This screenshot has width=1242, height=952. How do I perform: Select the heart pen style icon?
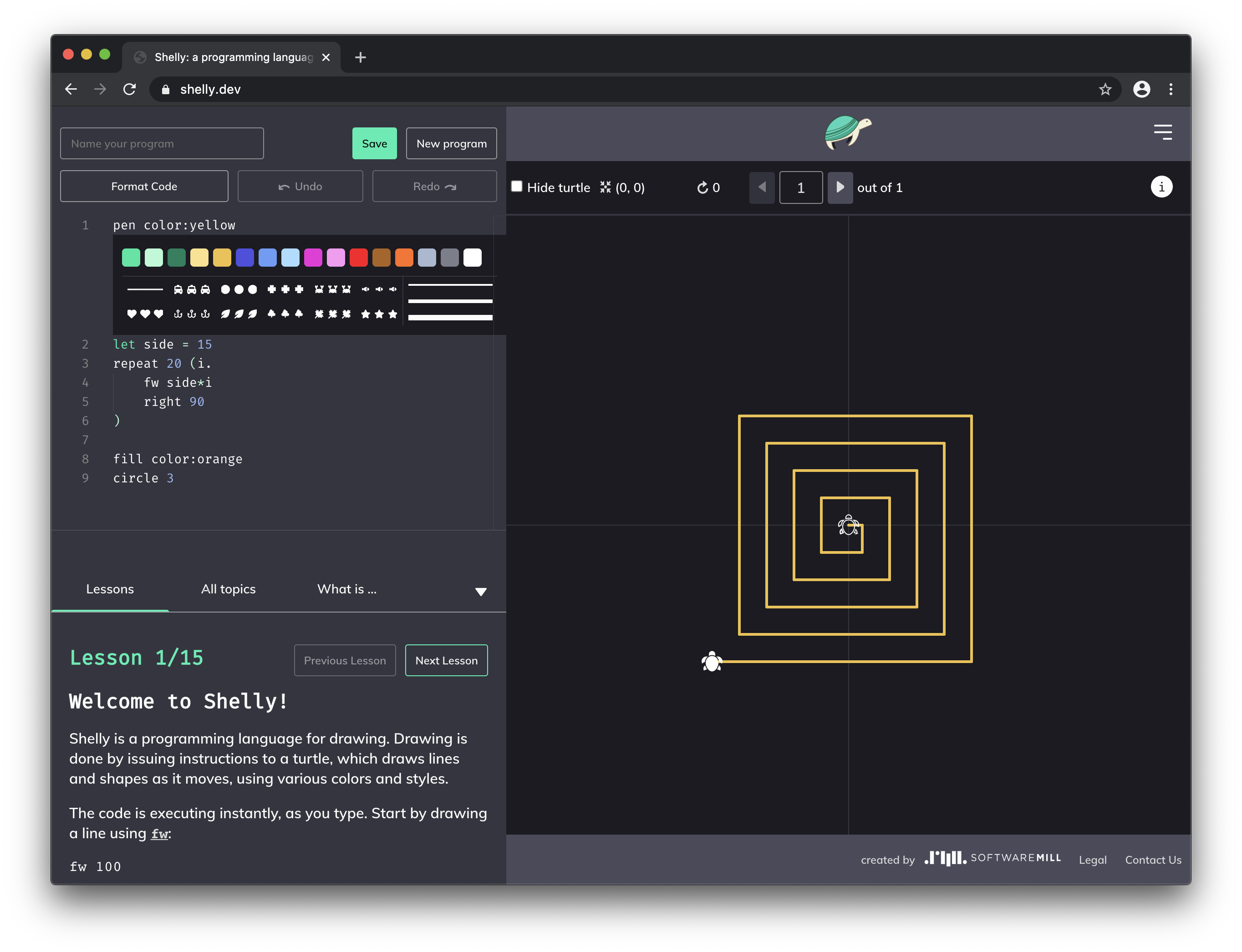(x=132, y=314)
